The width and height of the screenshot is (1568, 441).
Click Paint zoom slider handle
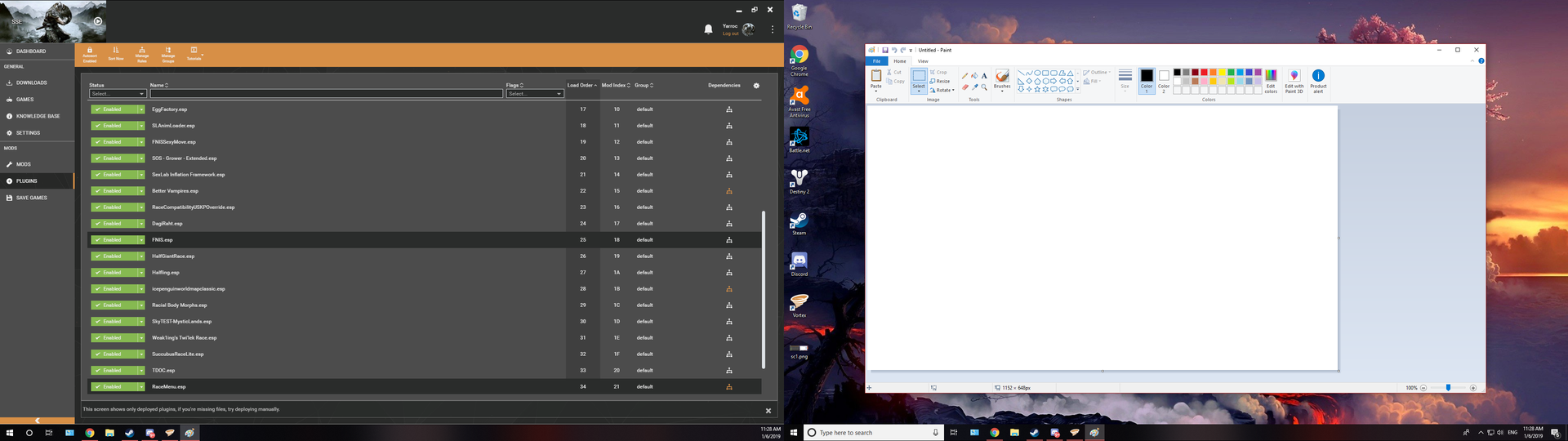pos(1448,388)
